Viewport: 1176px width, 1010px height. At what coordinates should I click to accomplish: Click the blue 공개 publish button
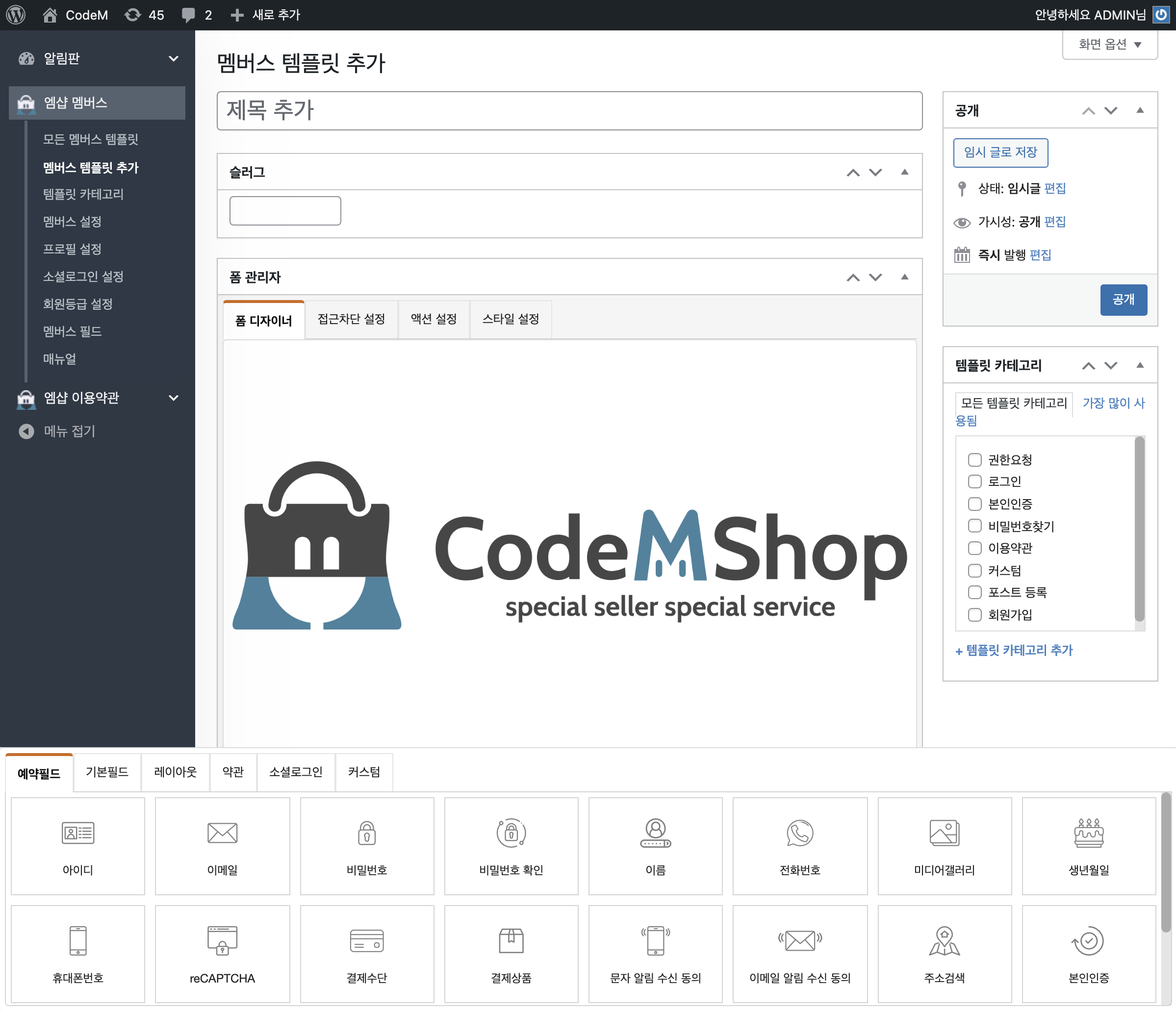coord(1123,300)
